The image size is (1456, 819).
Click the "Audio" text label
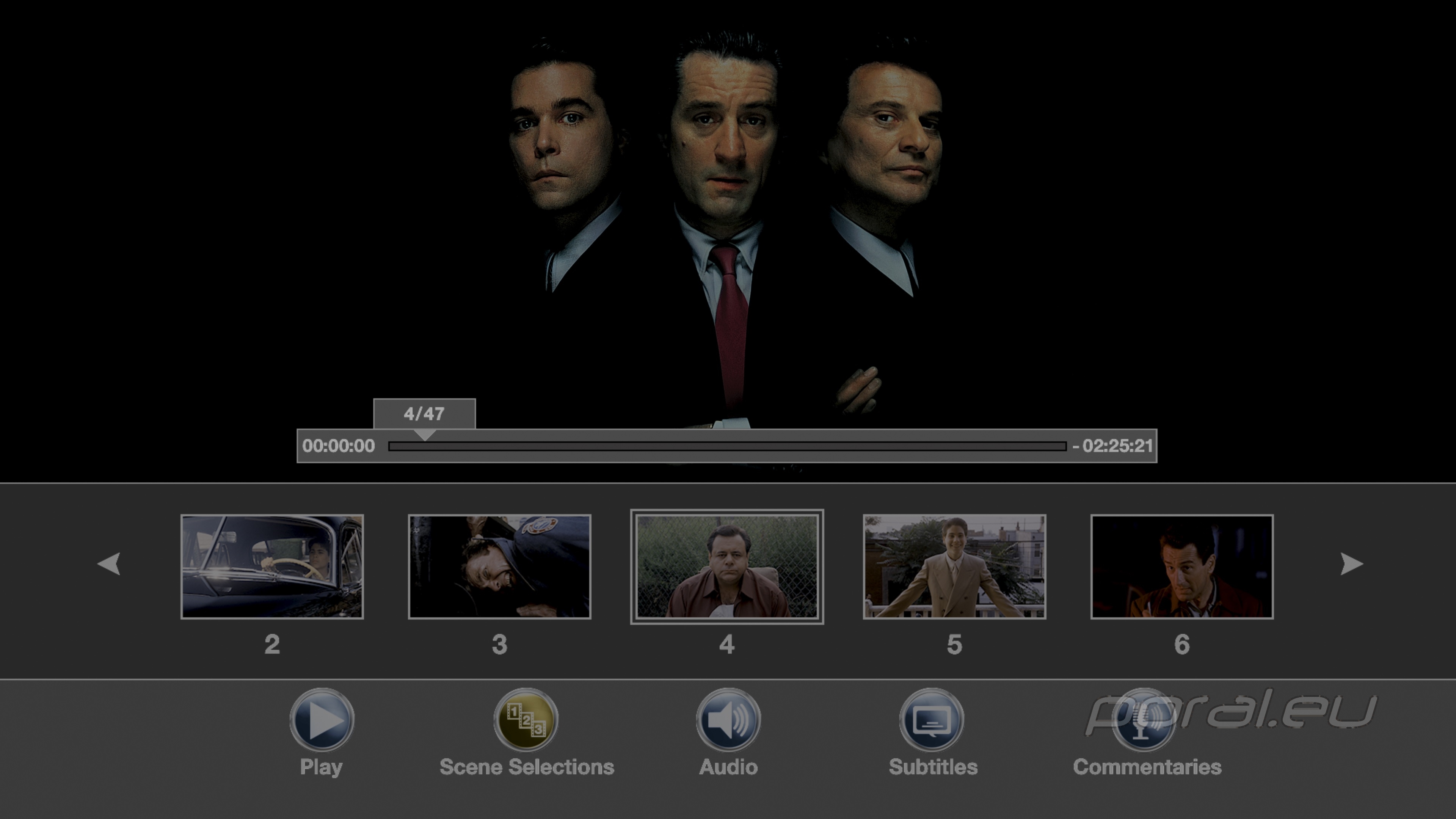click(728, 767)
